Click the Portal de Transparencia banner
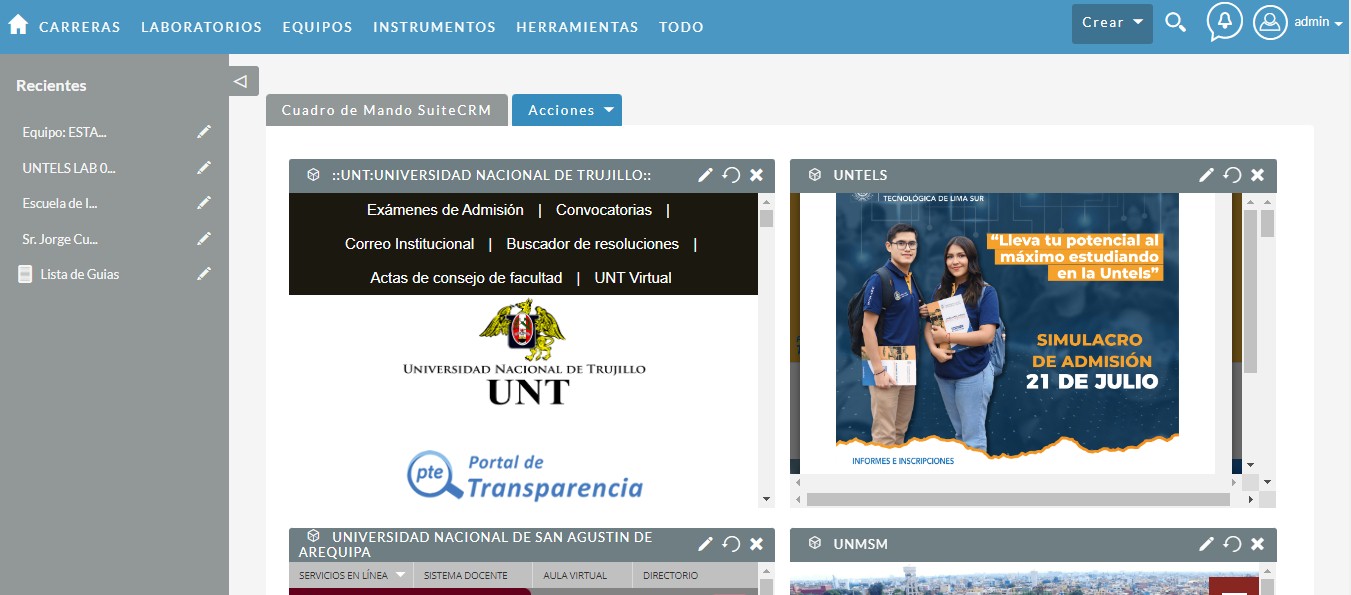The image size is (1351, 595). pyautogui.click(x=524, y=476)
